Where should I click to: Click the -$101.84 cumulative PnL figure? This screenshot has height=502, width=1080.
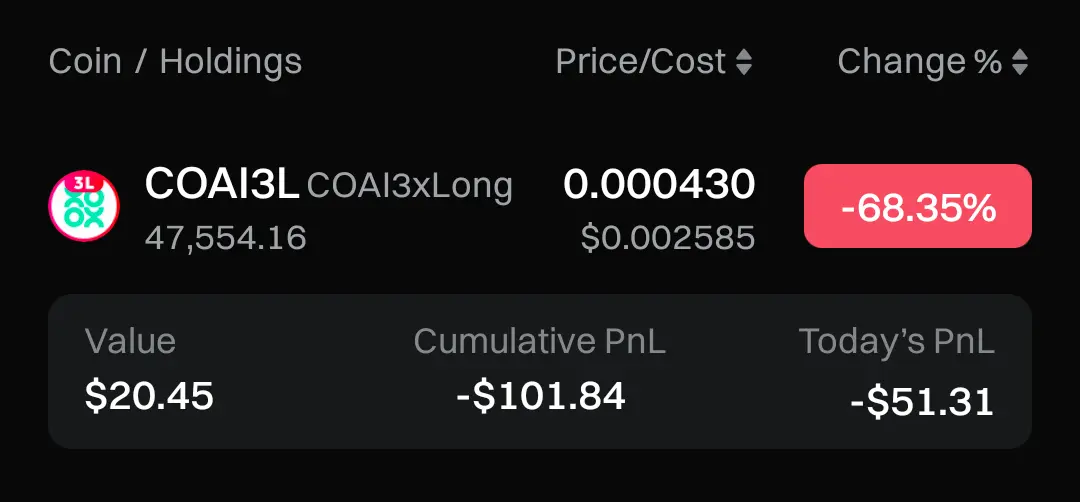pyautogui.click(x=541, y=397)
